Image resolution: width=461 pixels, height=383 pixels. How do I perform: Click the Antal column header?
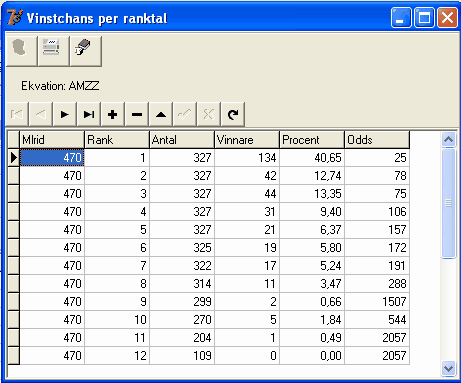182,140
